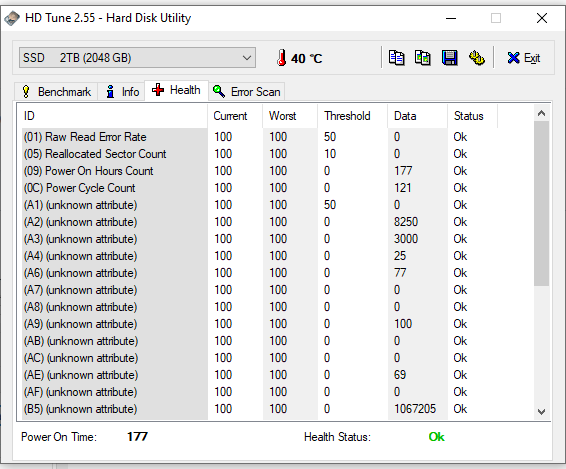
Task: Switch to the Benchmark tab
Action: 56,92
